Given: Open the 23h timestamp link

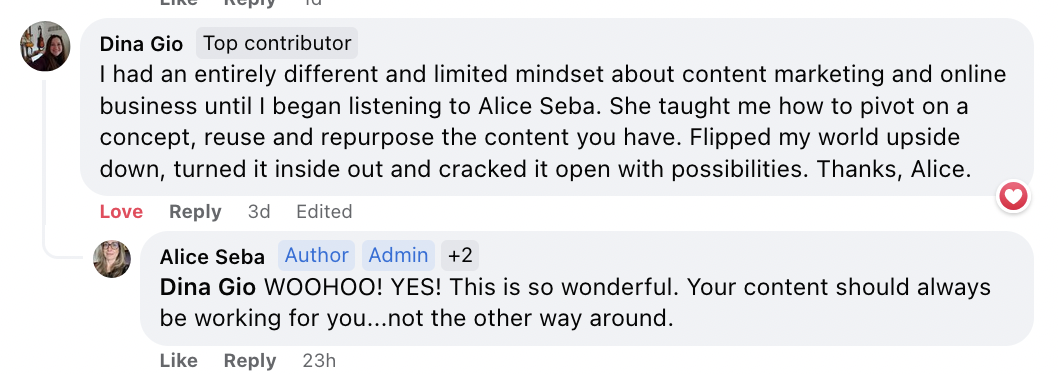Looking at the screenshot, I should [319, 361].
